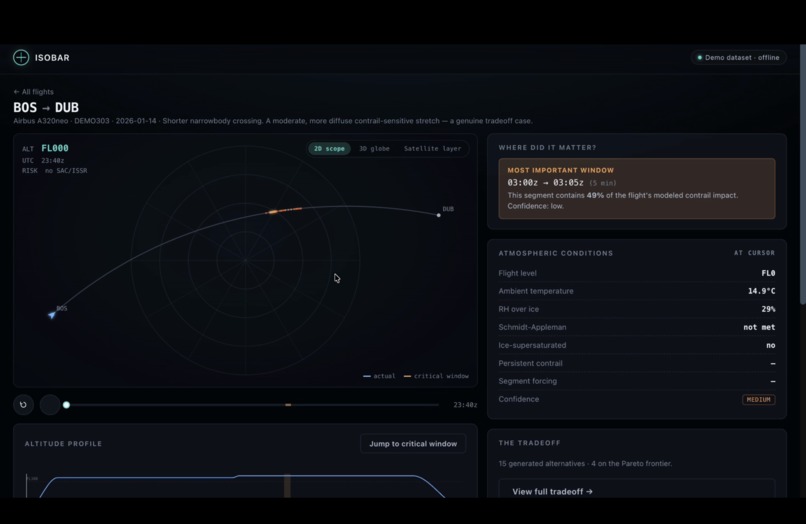Click the Demo dataset offline status badge
This screenshot has width=806, height=524.
(x=739, y=58)
